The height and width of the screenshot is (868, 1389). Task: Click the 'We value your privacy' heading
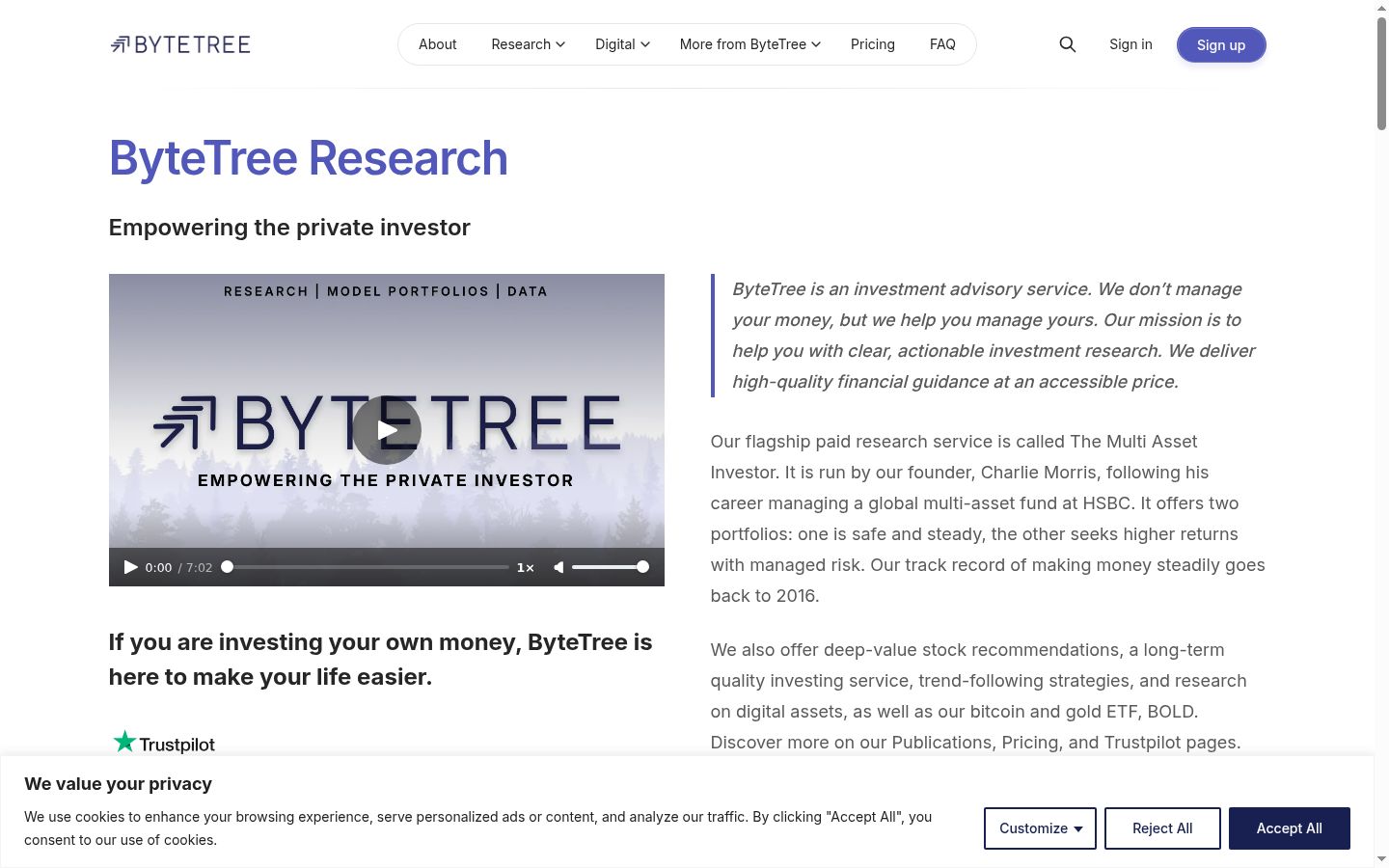(x=118, y=784)
